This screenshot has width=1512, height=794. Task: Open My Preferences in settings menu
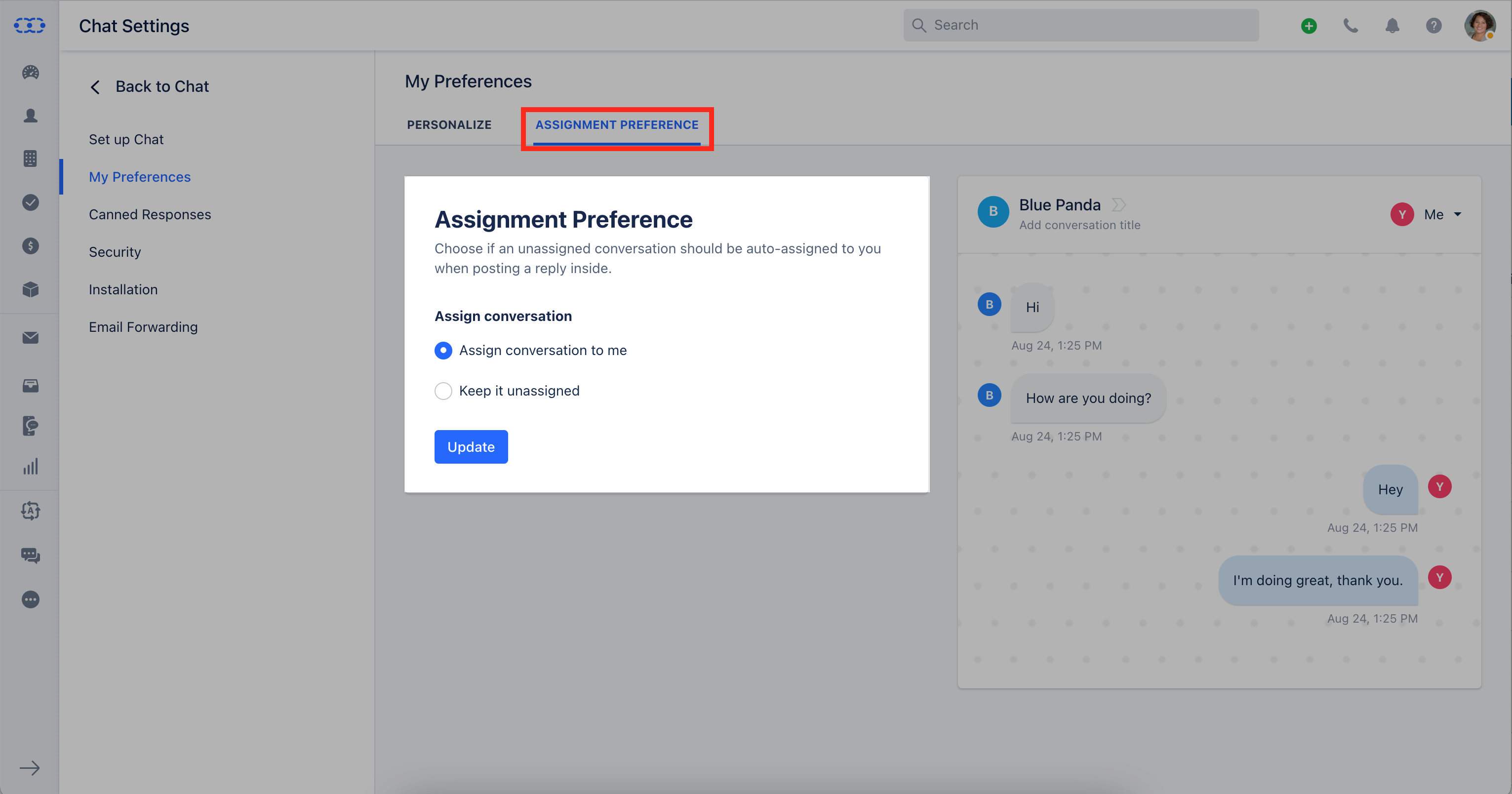[x=140, y=177]
